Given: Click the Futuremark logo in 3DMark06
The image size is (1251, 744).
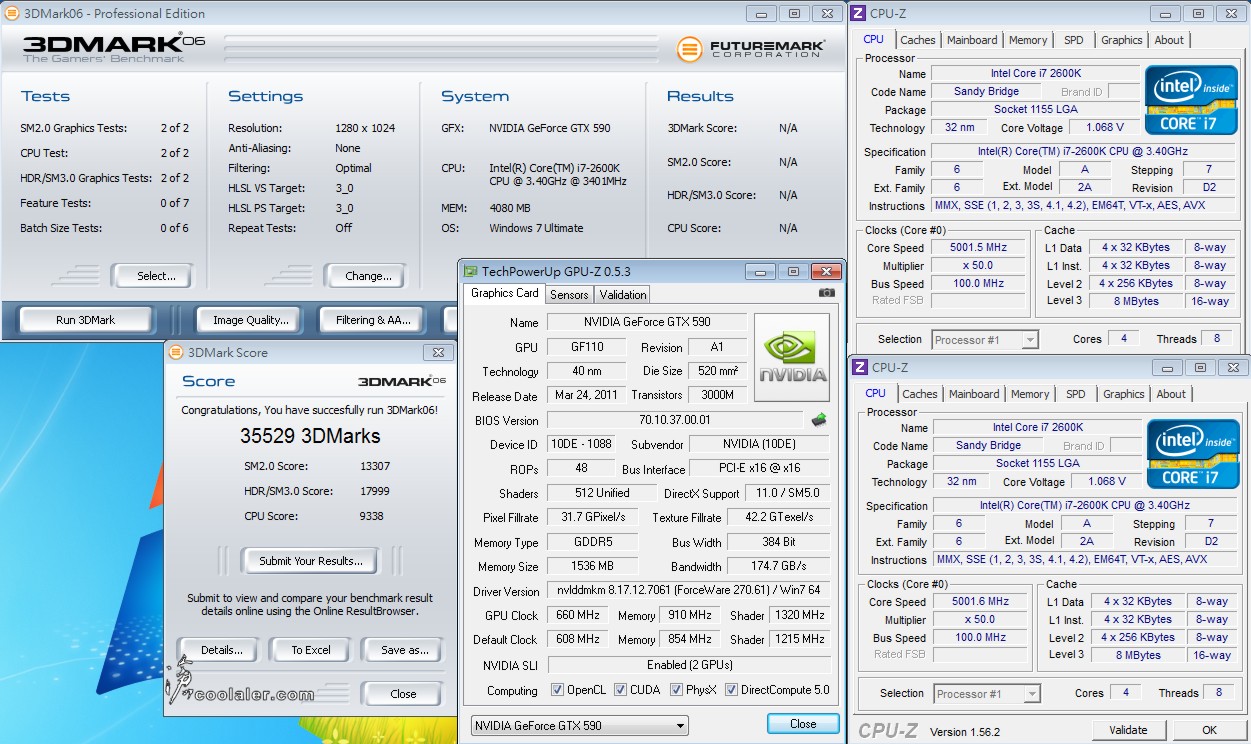Looking at the screenshot, I should click(x=751, y=49).
